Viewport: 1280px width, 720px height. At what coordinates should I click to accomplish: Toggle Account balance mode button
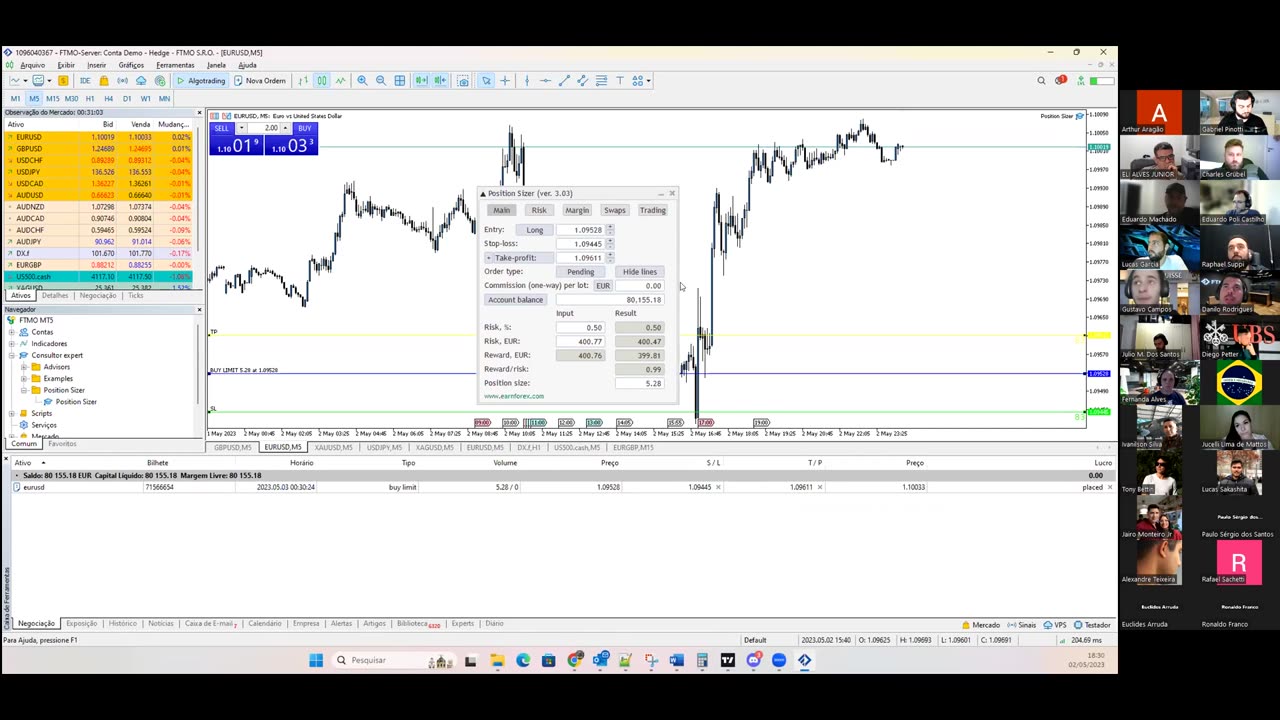coord(516,300)
